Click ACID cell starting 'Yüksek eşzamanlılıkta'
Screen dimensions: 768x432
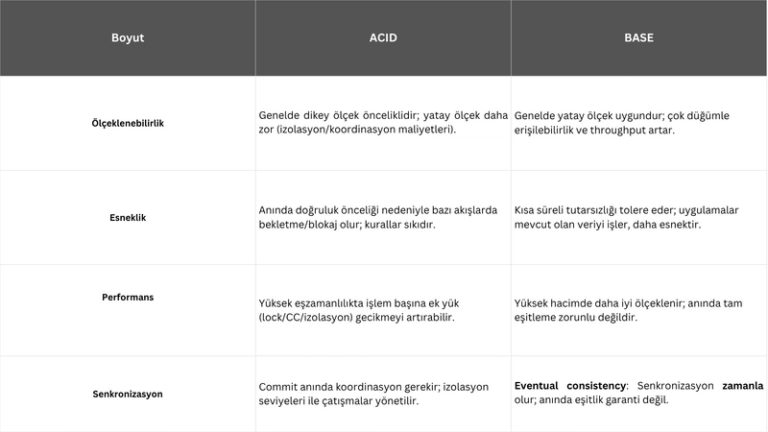(x=359, y=310)
